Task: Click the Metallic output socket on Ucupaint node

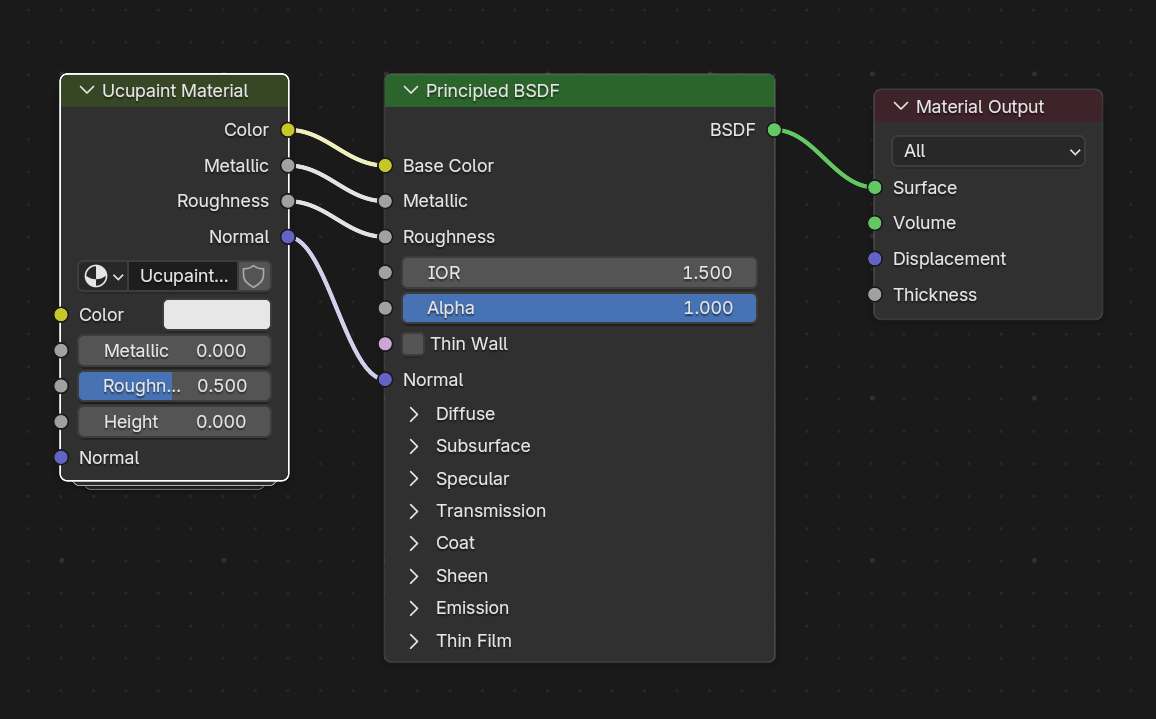Action: point(288,166)
